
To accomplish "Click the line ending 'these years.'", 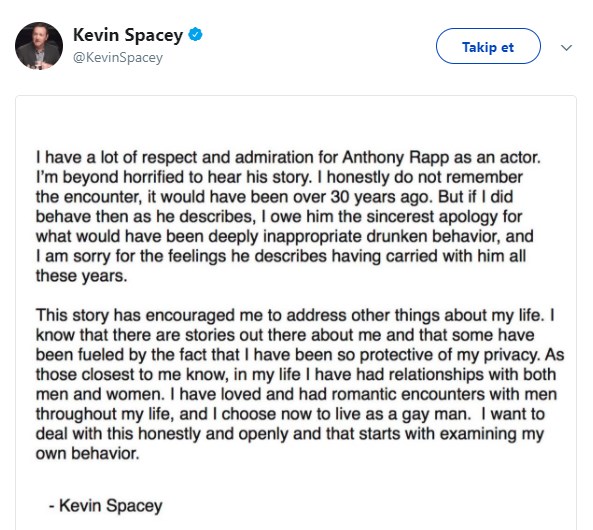I will (x=81, y=276).
